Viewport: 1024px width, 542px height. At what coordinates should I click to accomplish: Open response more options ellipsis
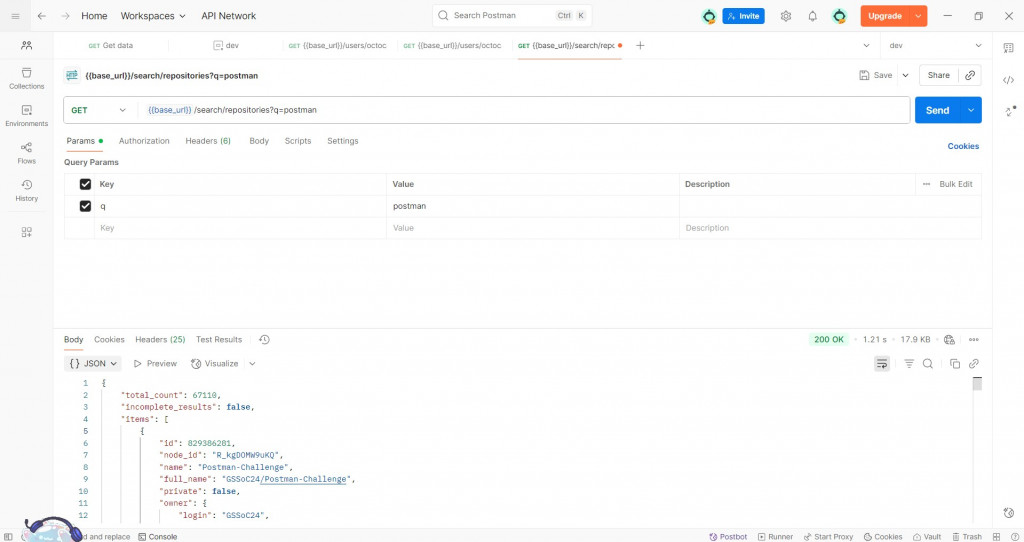[974, 340]
